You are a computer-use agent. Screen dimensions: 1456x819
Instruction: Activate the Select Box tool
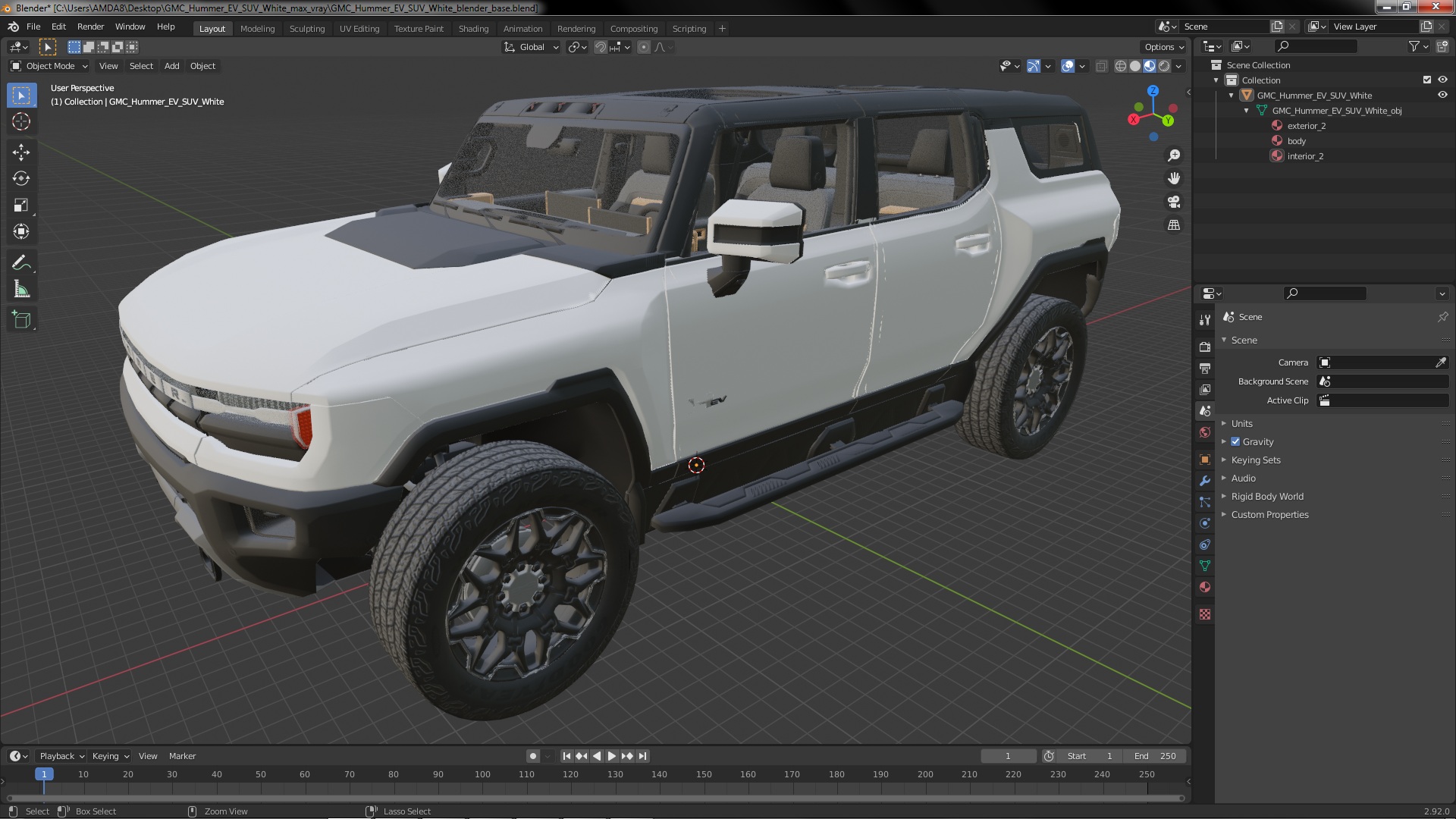click(x=21, y=96)
